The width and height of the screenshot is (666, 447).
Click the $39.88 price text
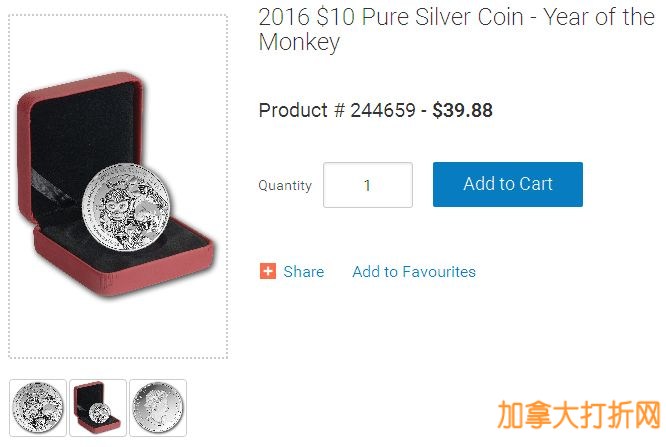(463, 110)
